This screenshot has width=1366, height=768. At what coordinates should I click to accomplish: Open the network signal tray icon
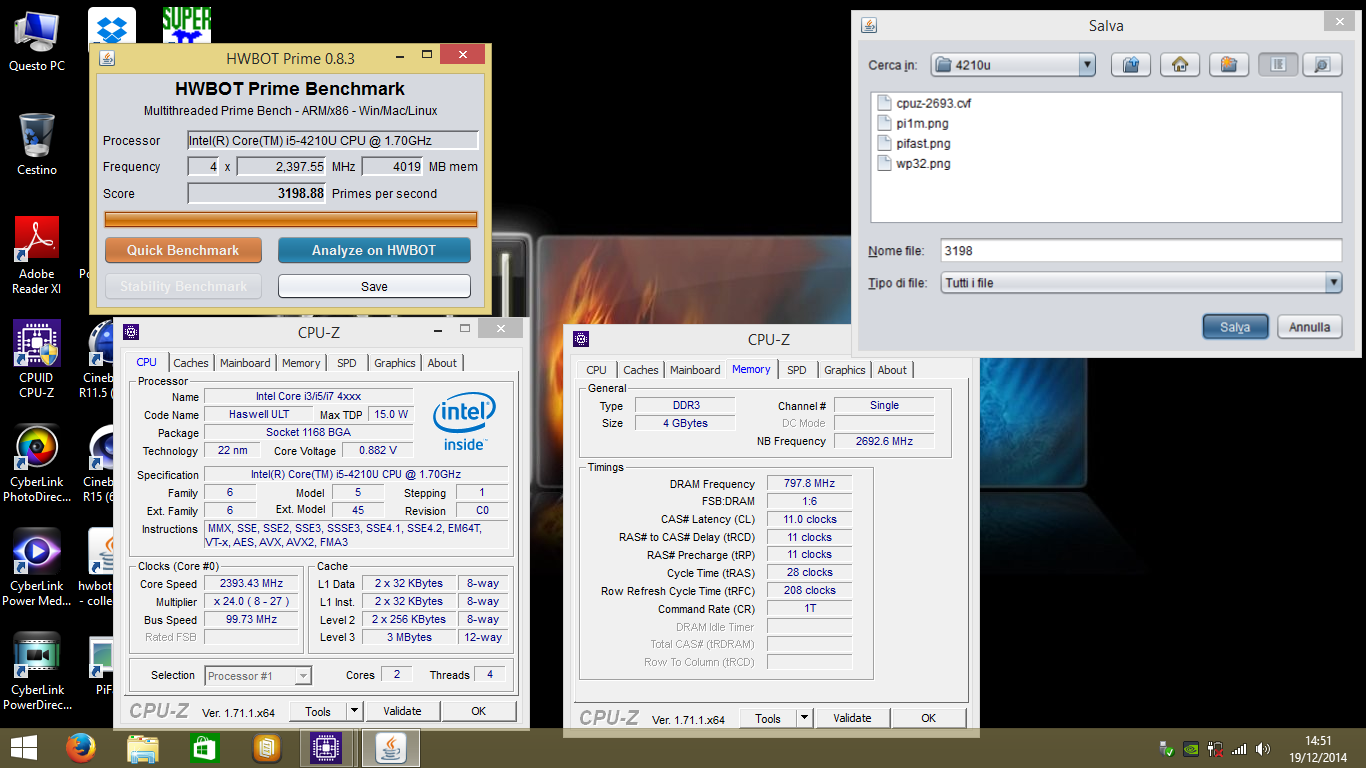(1239, 748)
